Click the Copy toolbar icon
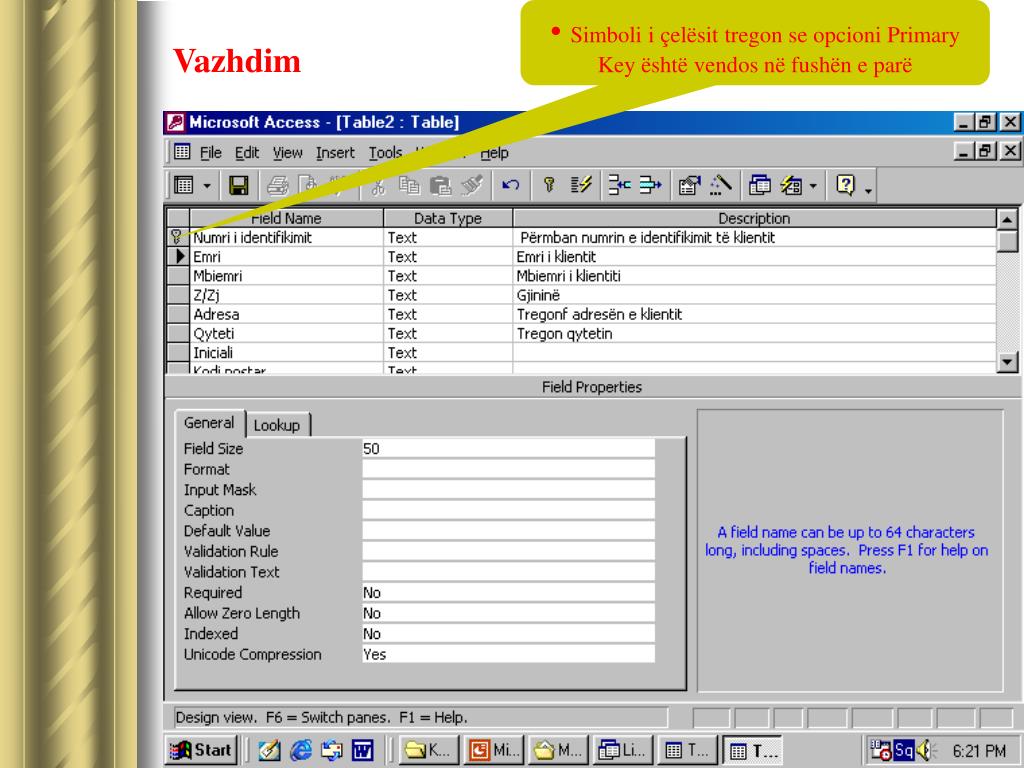1024x768 pixels. pyautogui.click(x=409, y=186)
